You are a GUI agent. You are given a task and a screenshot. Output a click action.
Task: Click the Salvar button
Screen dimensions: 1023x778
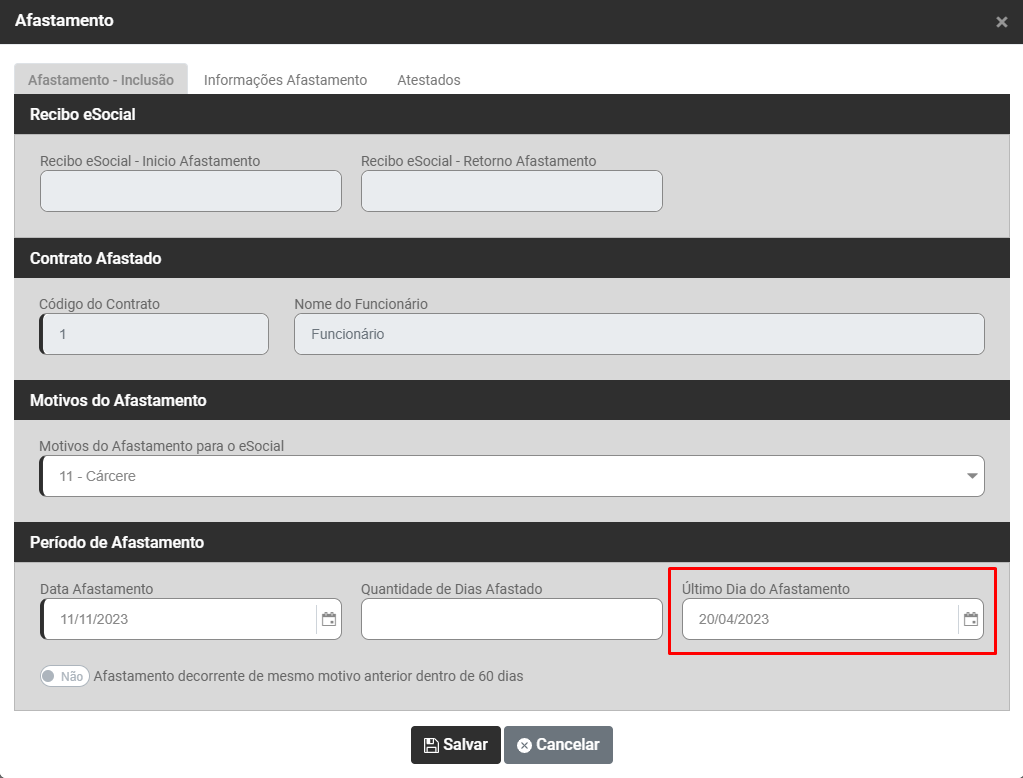point(455,745)
